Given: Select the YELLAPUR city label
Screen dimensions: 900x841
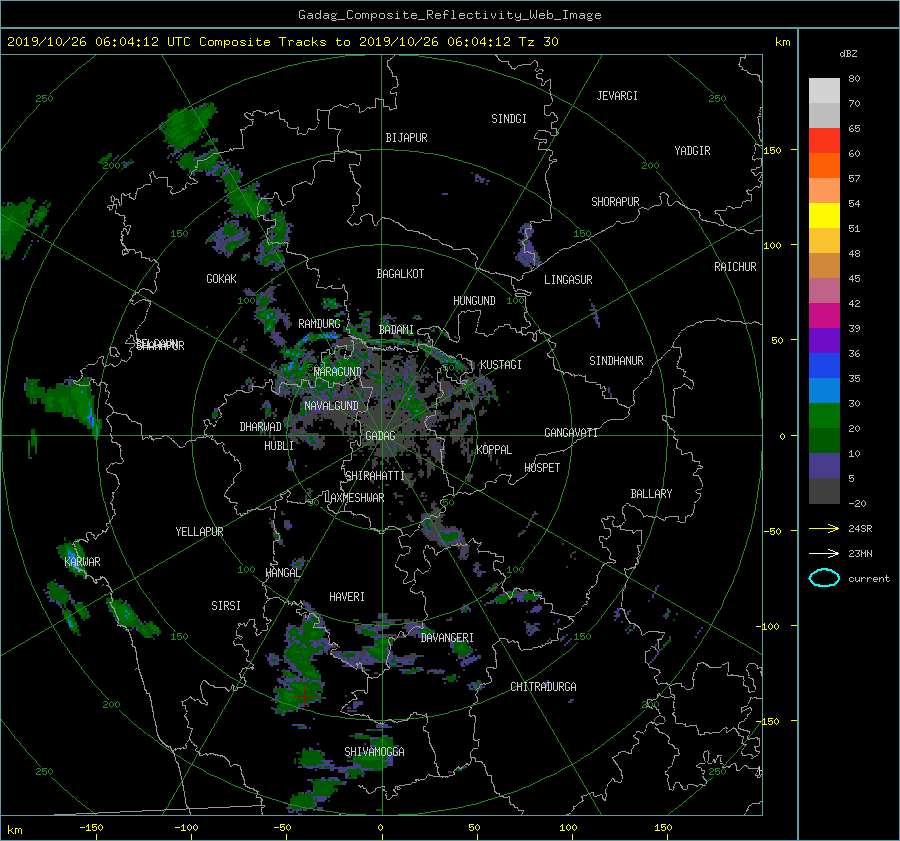Looking at the screenshot, I should (199, 532).
